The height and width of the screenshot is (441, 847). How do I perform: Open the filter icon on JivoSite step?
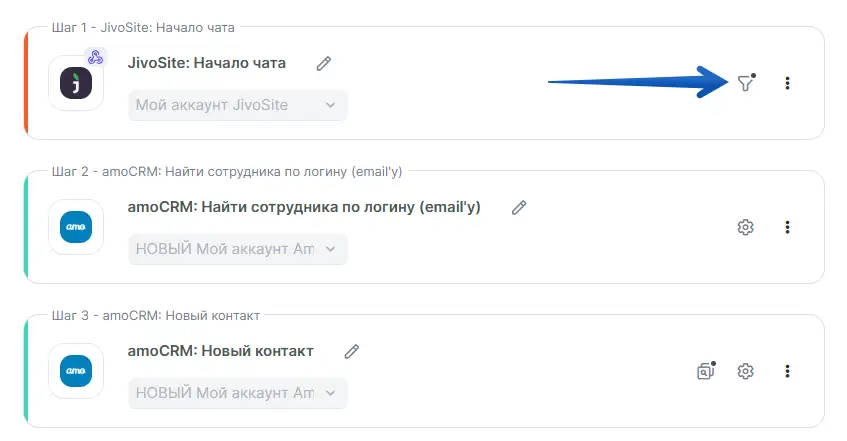point(745,84)
